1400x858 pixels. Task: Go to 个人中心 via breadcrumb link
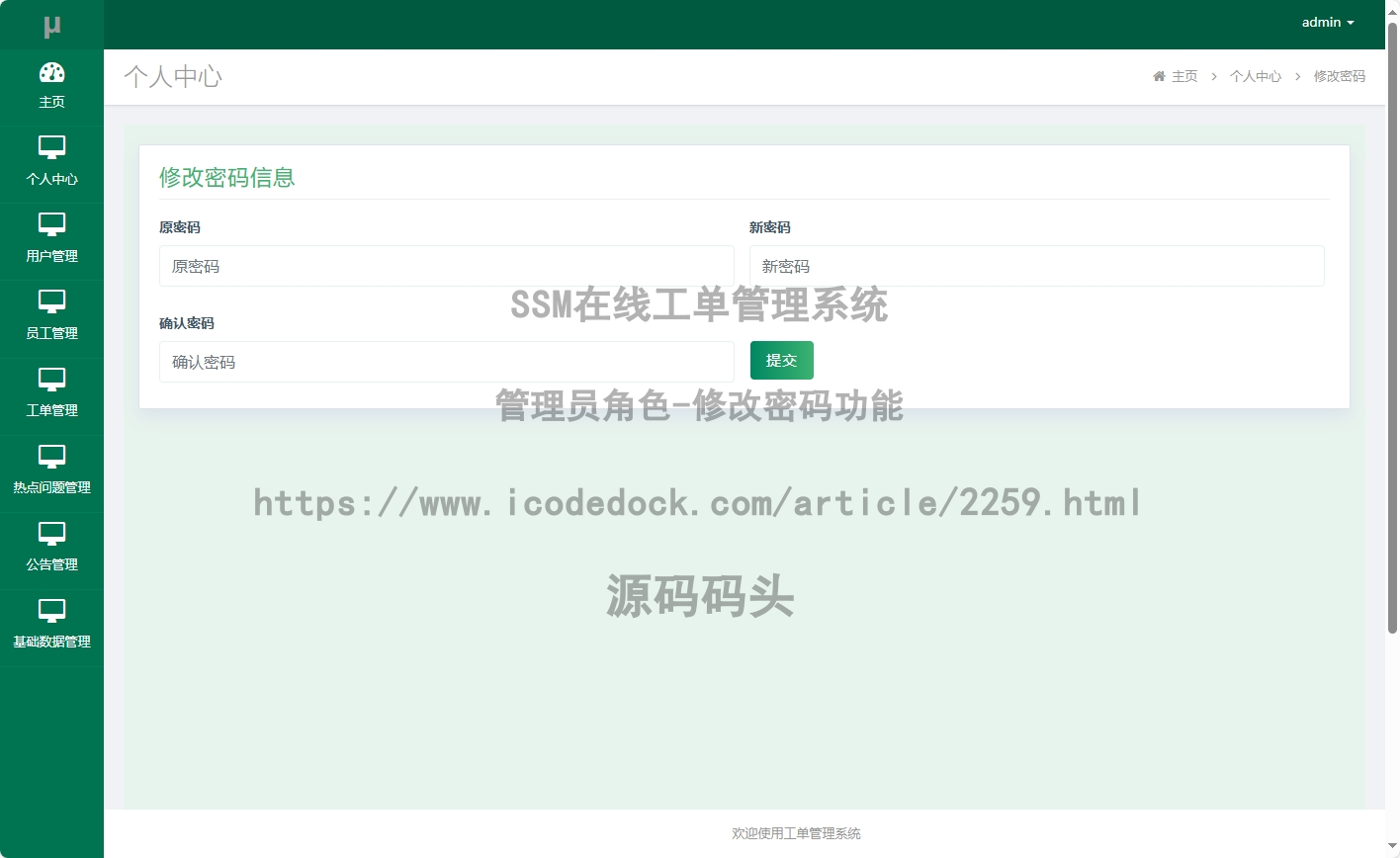tap(1256, 76)
